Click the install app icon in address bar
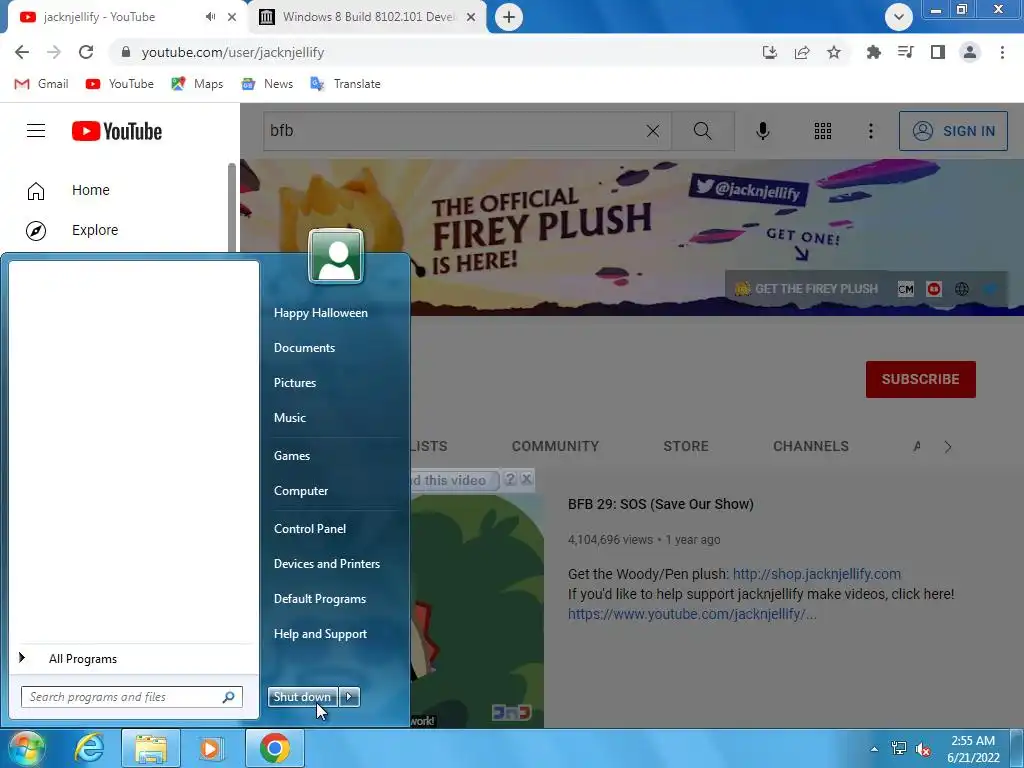This screenshot has height=768, width=1024. tap(770, 52)
